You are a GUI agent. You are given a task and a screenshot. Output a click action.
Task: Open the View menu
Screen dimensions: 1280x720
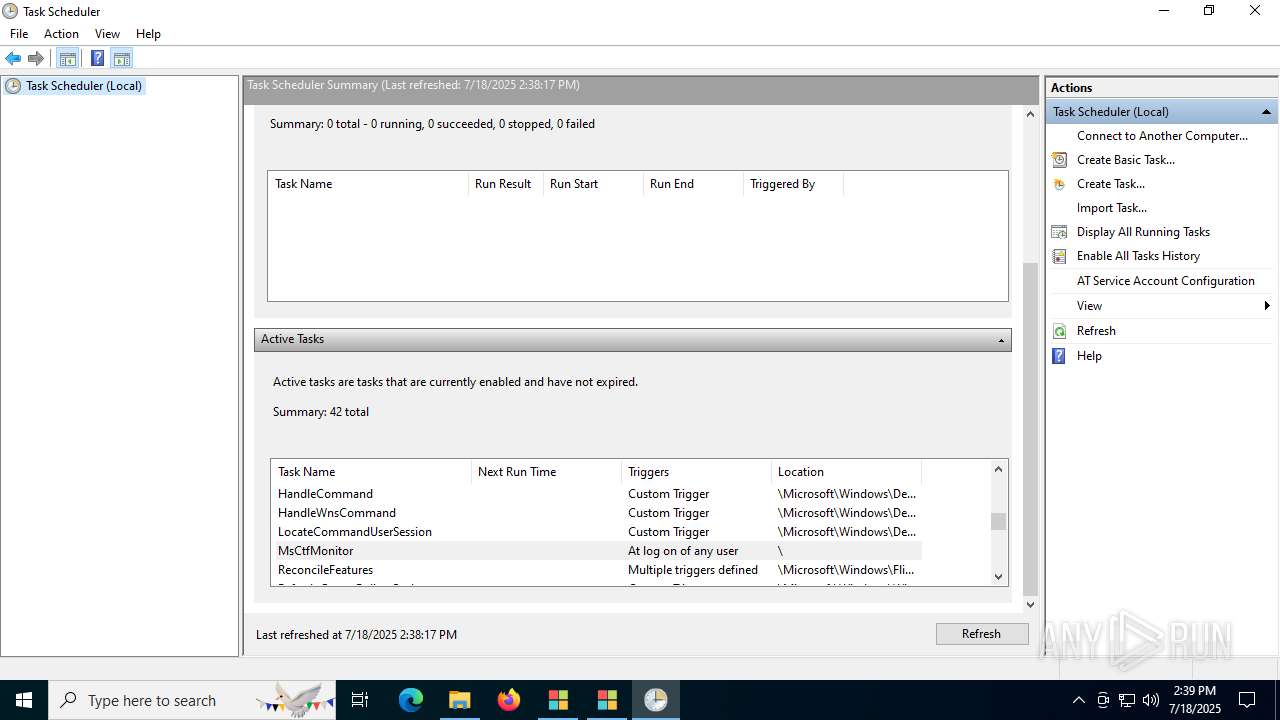pyautogui.click(x=107, y=34)
